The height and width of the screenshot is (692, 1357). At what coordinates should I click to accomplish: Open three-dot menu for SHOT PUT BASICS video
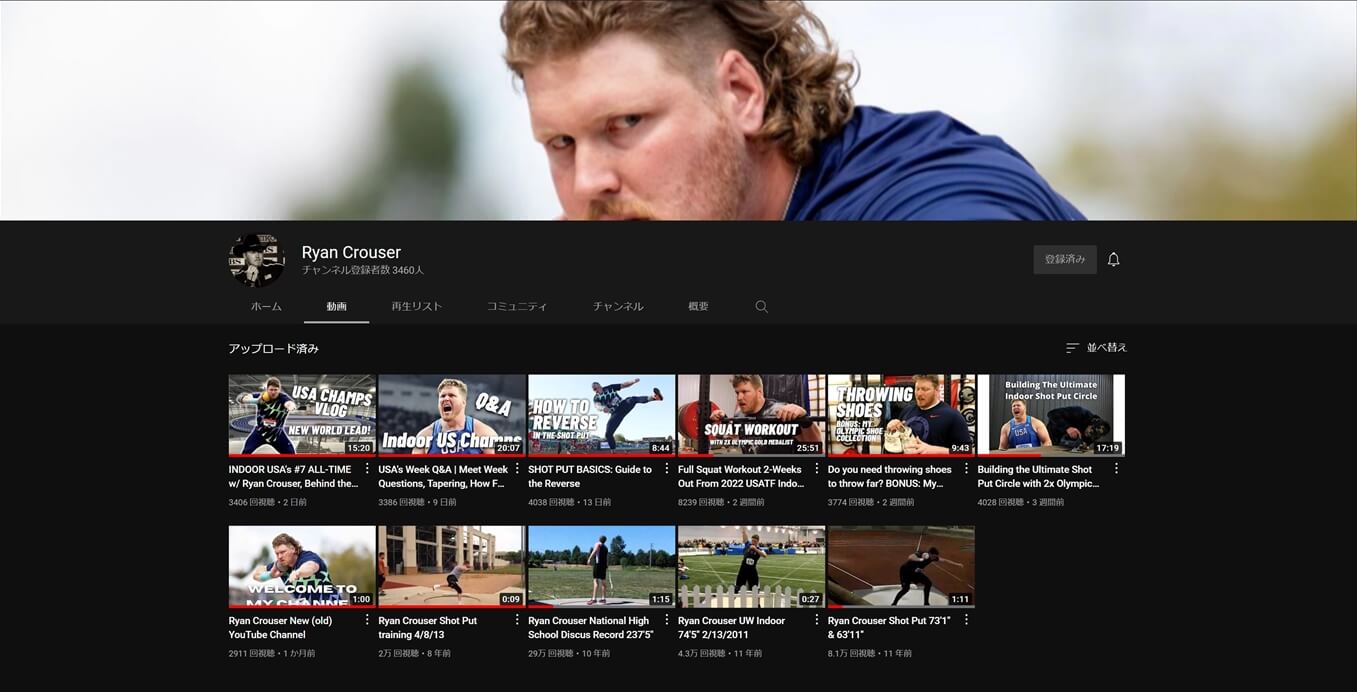click(667, 469)
